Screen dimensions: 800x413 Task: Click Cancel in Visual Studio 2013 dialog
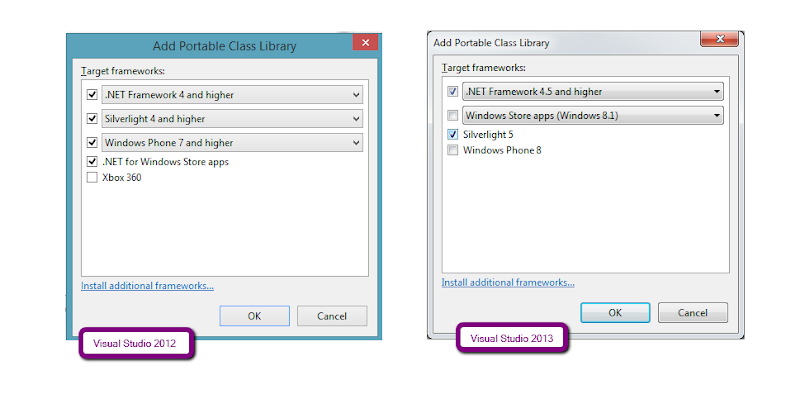693,313
